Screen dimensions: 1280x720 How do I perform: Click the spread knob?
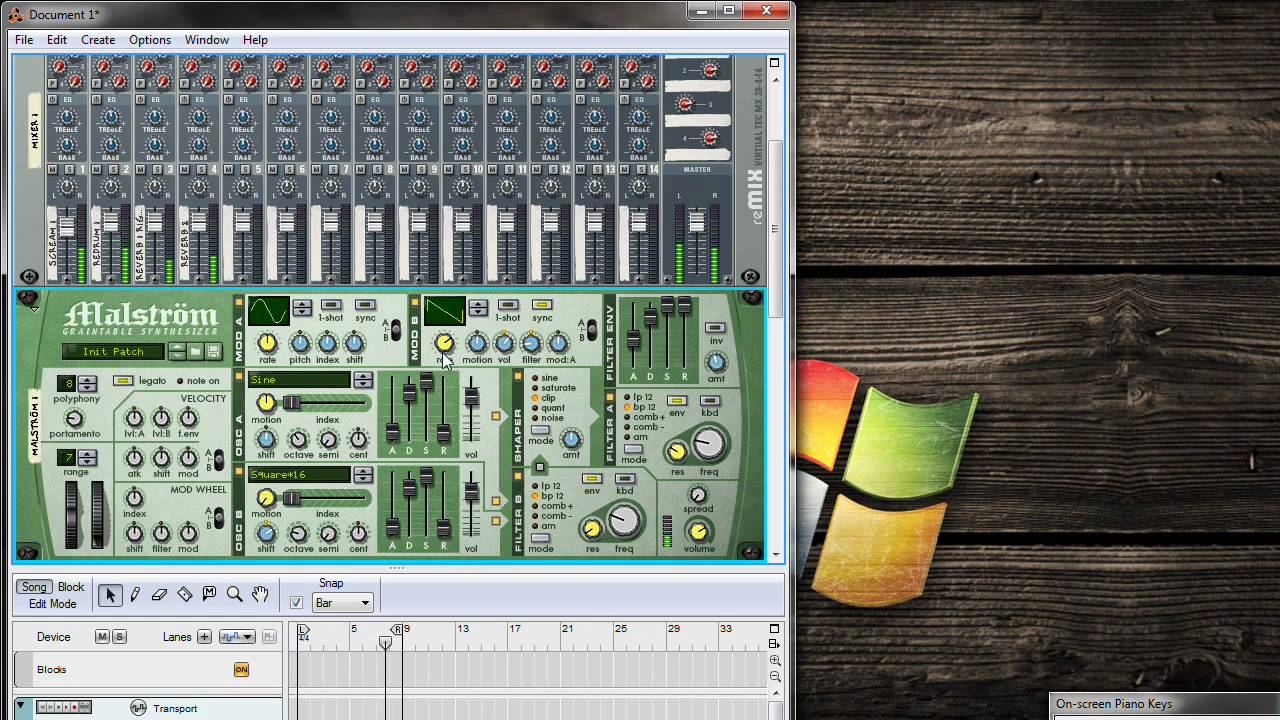coord(699,495)
